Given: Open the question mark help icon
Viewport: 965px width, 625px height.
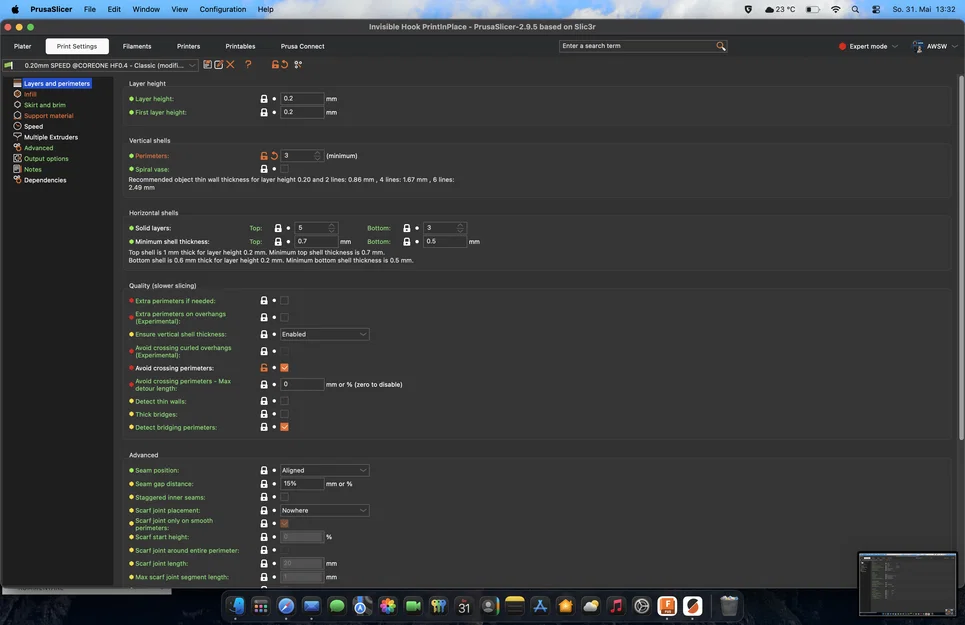Looking at the screenshot, I should tap(248, 65).
